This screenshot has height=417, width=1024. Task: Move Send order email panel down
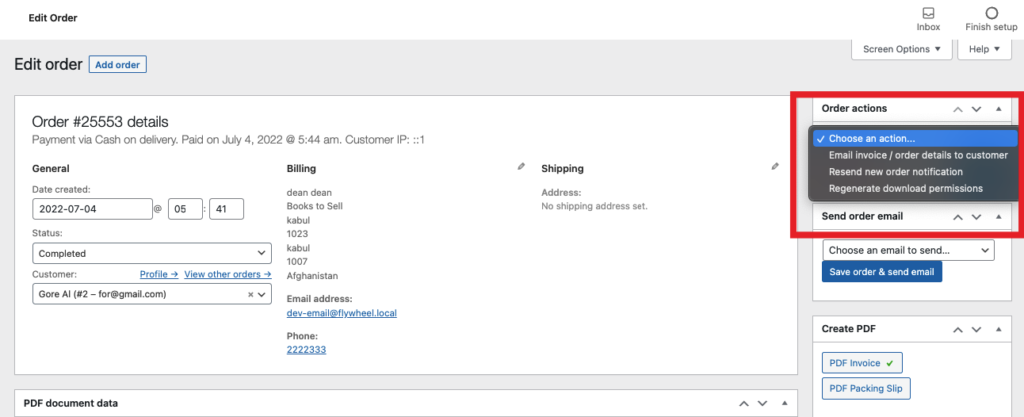point(978,217)
